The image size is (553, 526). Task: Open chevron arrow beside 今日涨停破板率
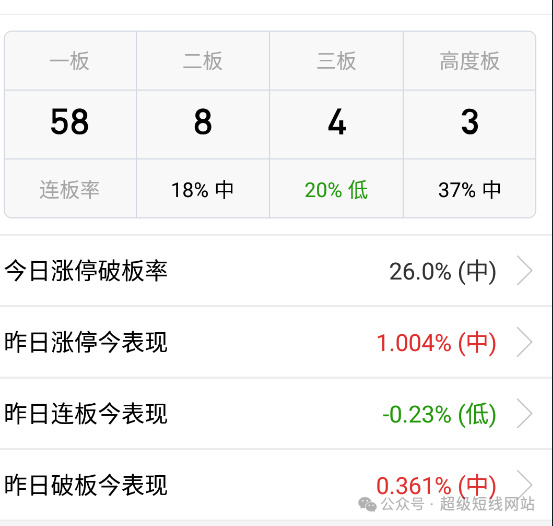[525, 271]
